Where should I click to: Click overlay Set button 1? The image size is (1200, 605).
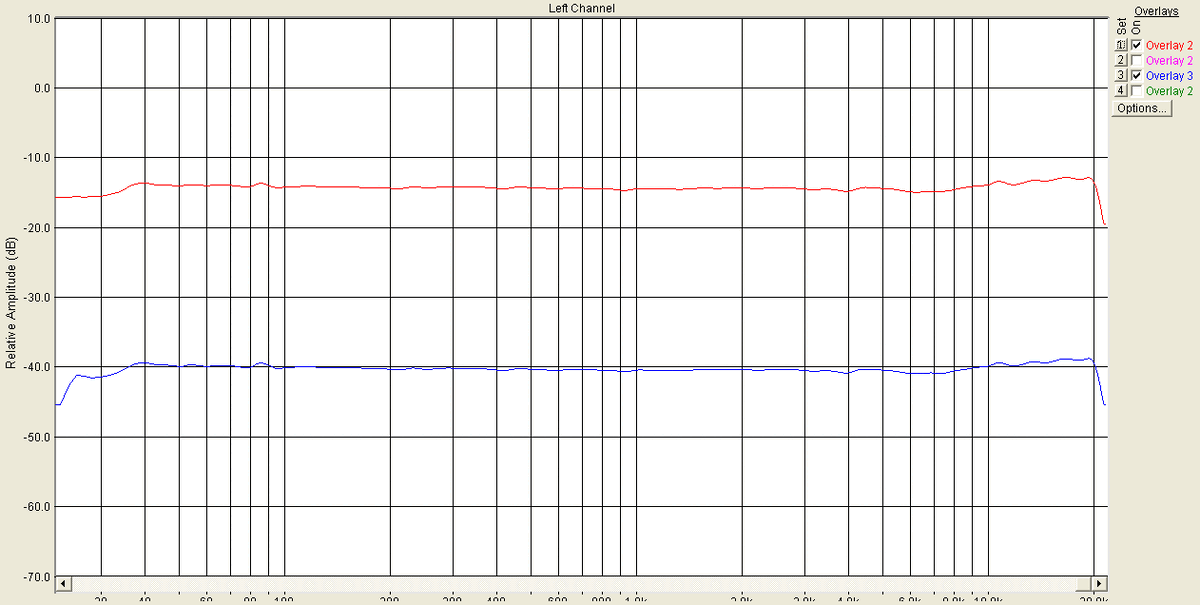[x=1121, y=45]
